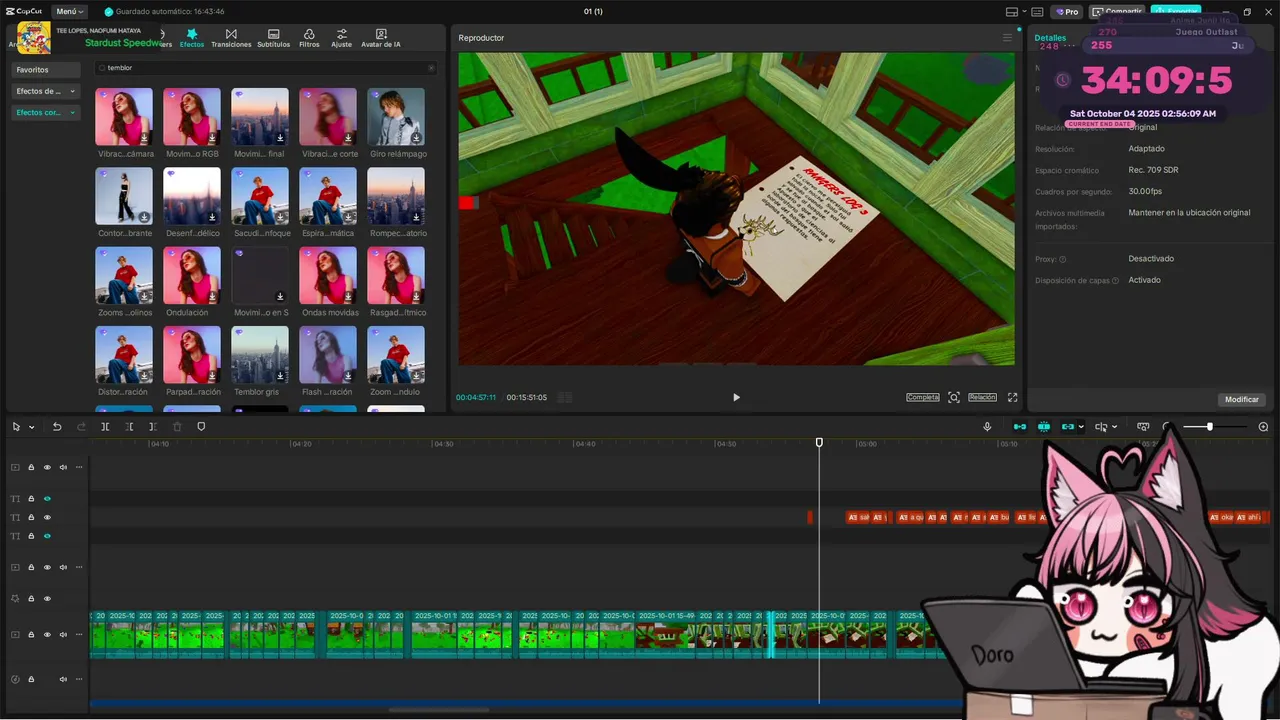The image size is (1280, 720).
Task: Lock the first text track
Action: 31,498
